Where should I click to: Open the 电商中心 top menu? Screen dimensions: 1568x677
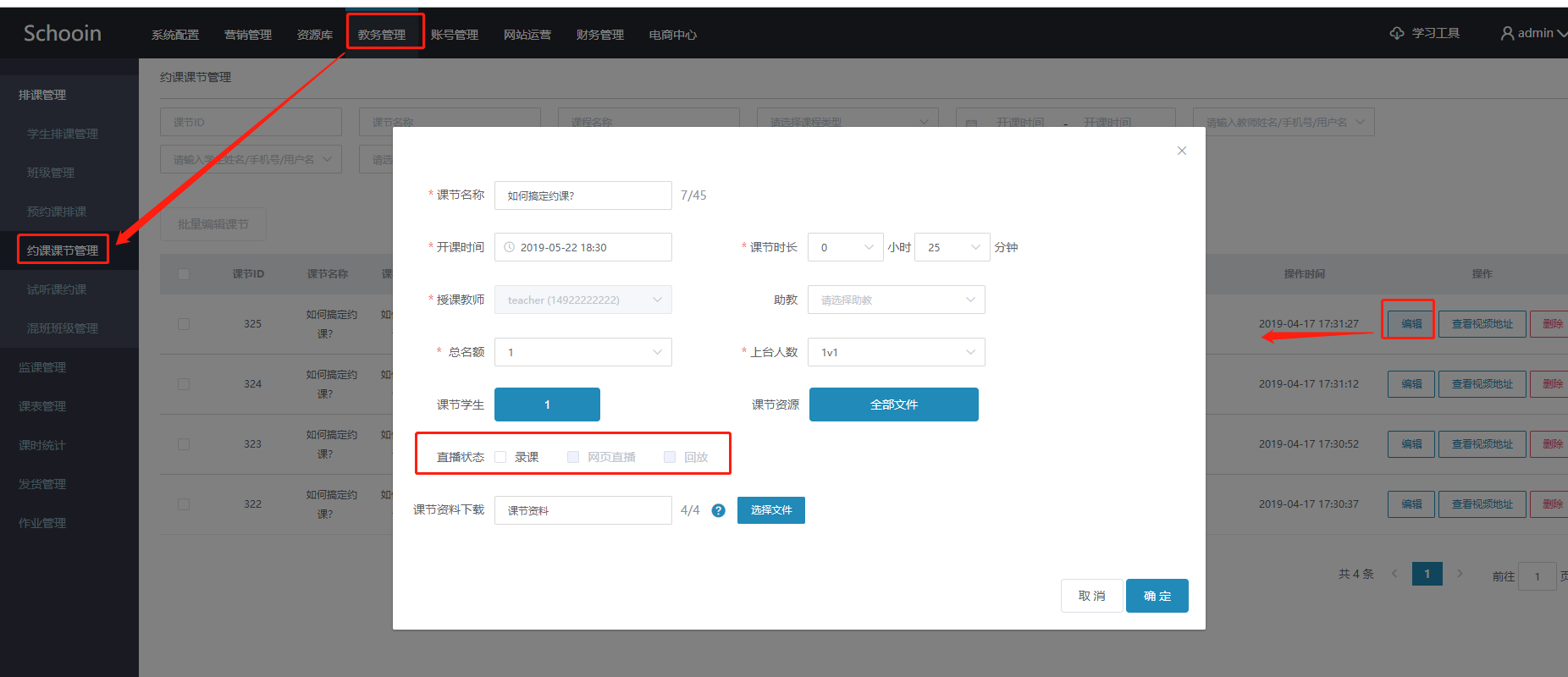673,35
